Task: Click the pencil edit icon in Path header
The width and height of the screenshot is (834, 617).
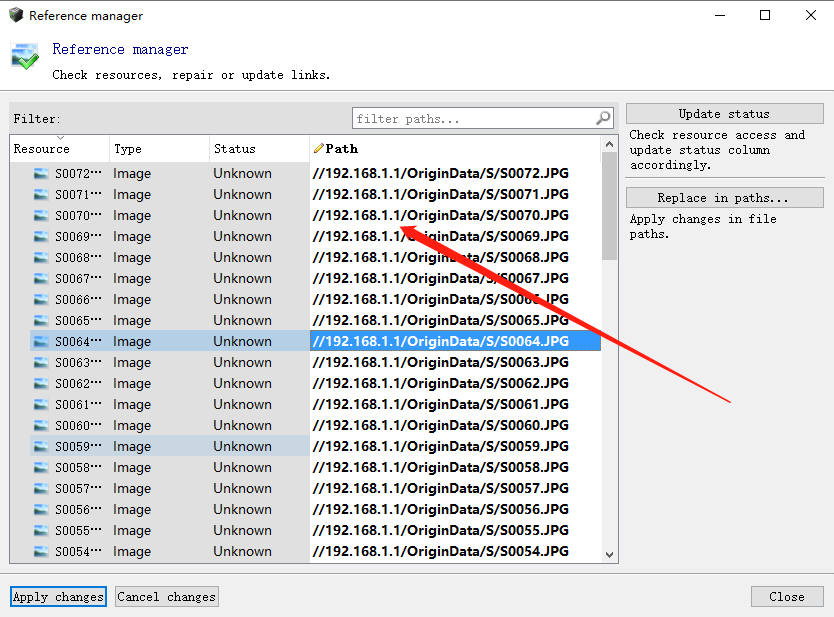Action: (318, 149)
